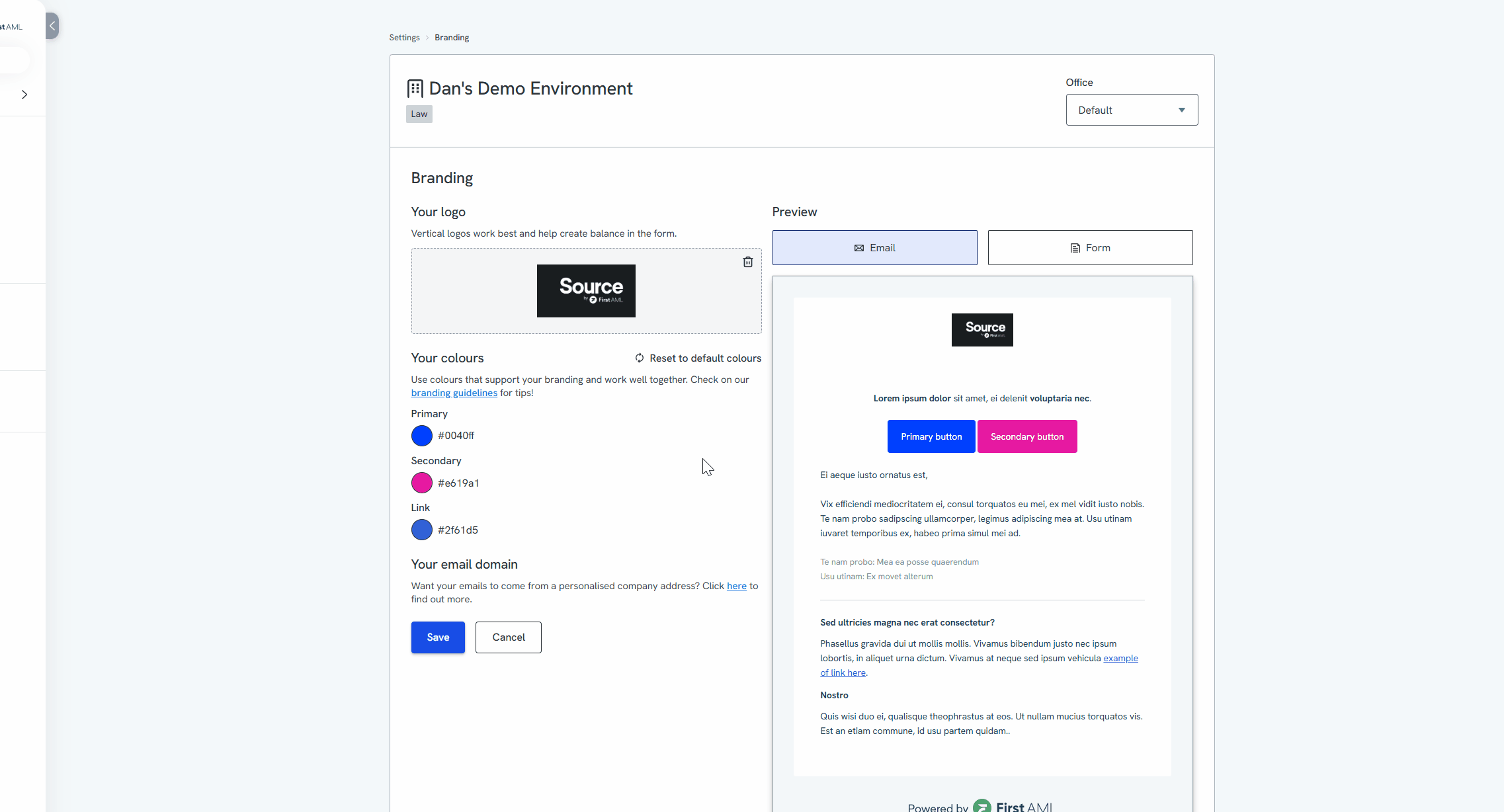Screen dimensions: 1504x812
Task: Click the Office dropdown arrow
Action: tap(1181, 110)
